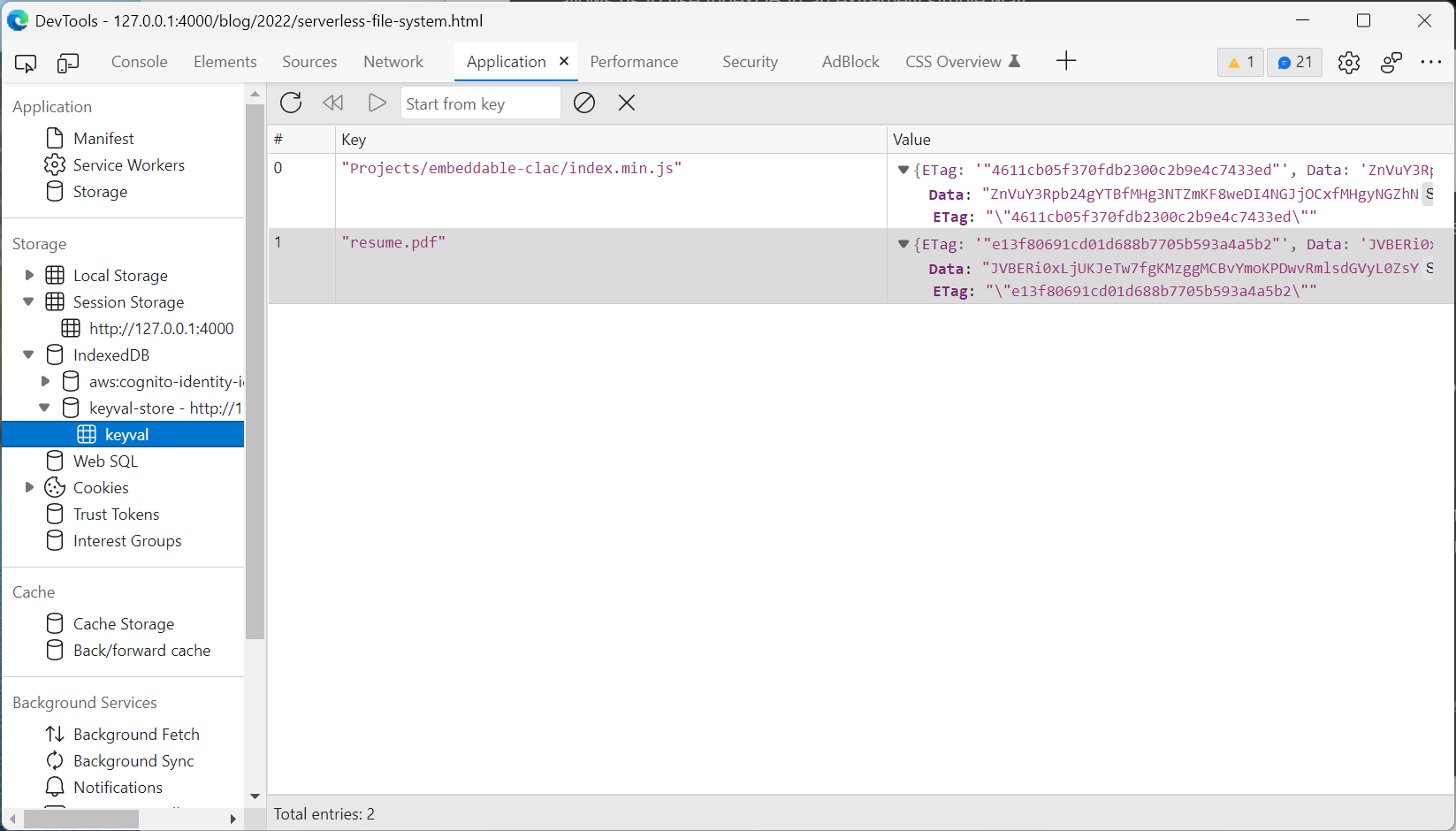This screenshot has height=831, width=1456.
Task: Select Cookies item
Action: pos(101,488)
